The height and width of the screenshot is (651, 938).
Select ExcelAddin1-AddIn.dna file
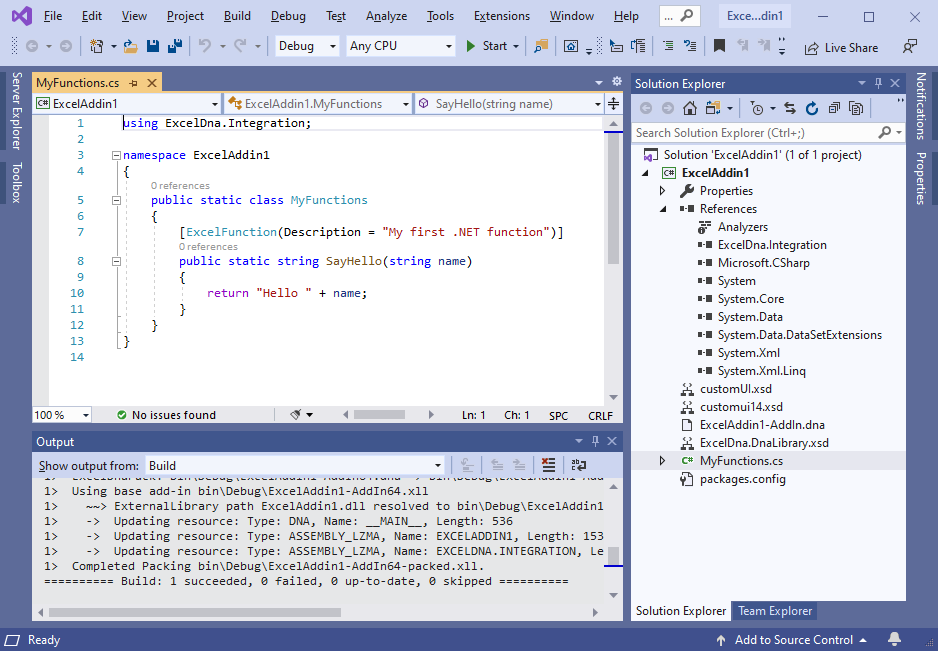pos(762,425)
